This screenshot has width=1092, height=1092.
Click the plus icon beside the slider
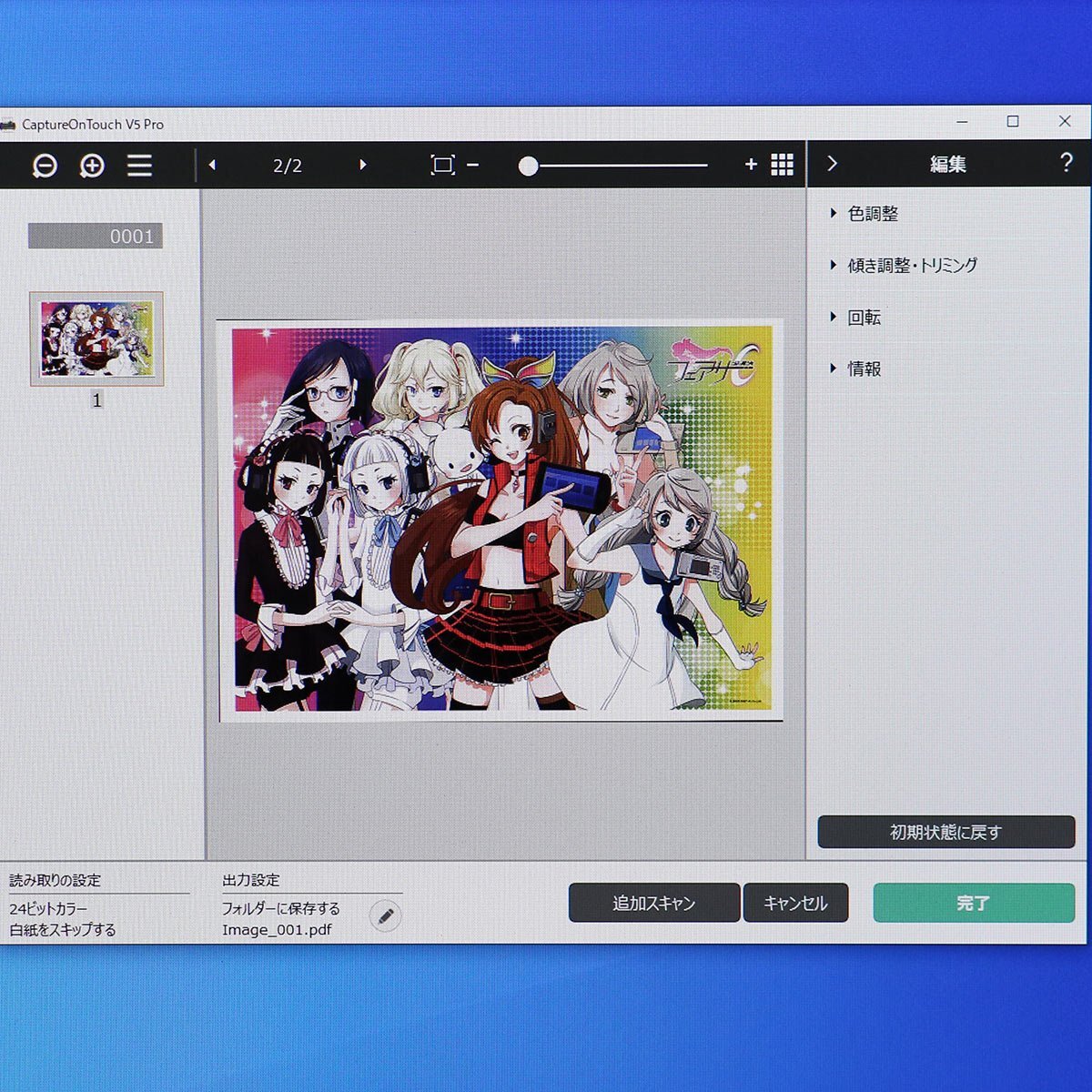(751, 164)
